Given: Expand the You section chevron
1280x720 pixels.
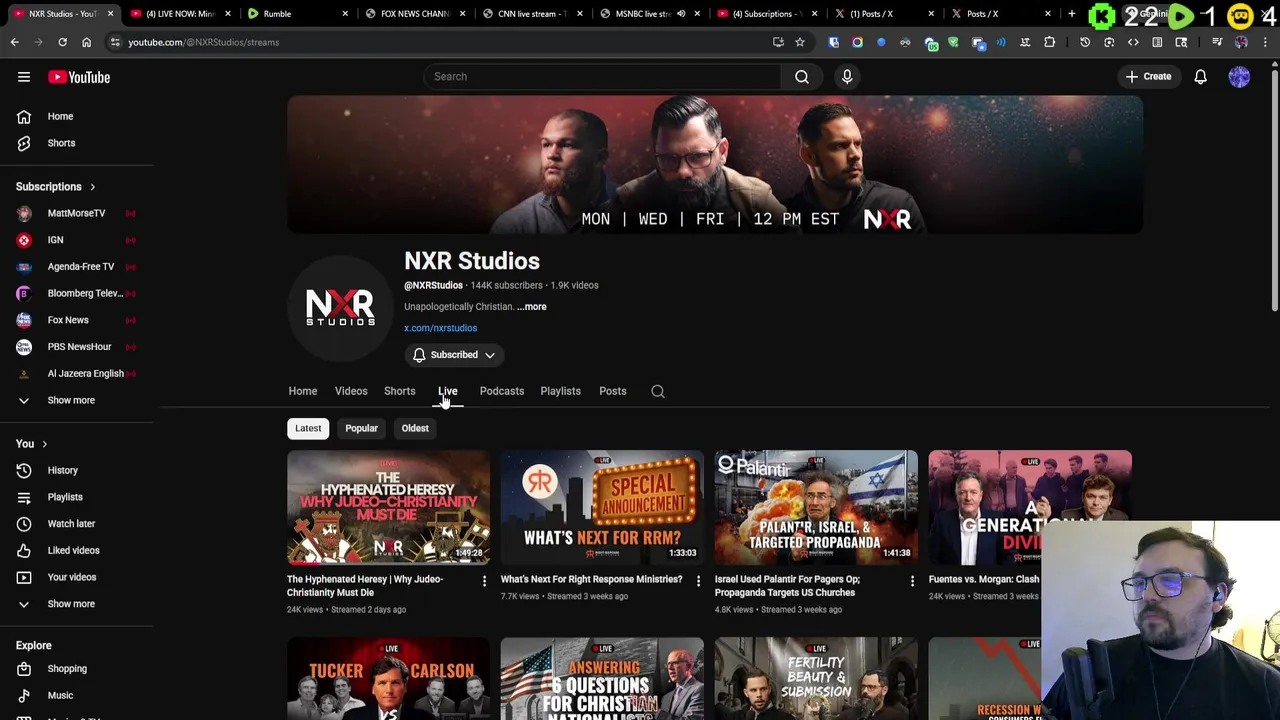Looking at the screenshot, I should coord(44,444).
